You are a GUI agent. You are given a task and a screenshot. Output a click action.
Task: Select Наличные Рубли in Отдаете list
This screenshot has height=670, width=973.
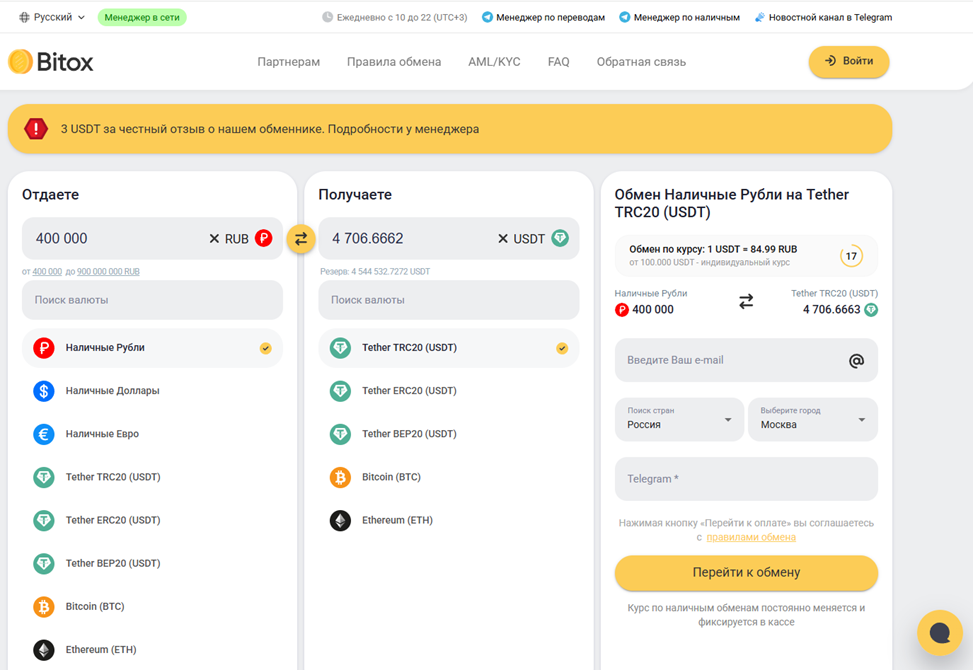[x=152, y=348]
